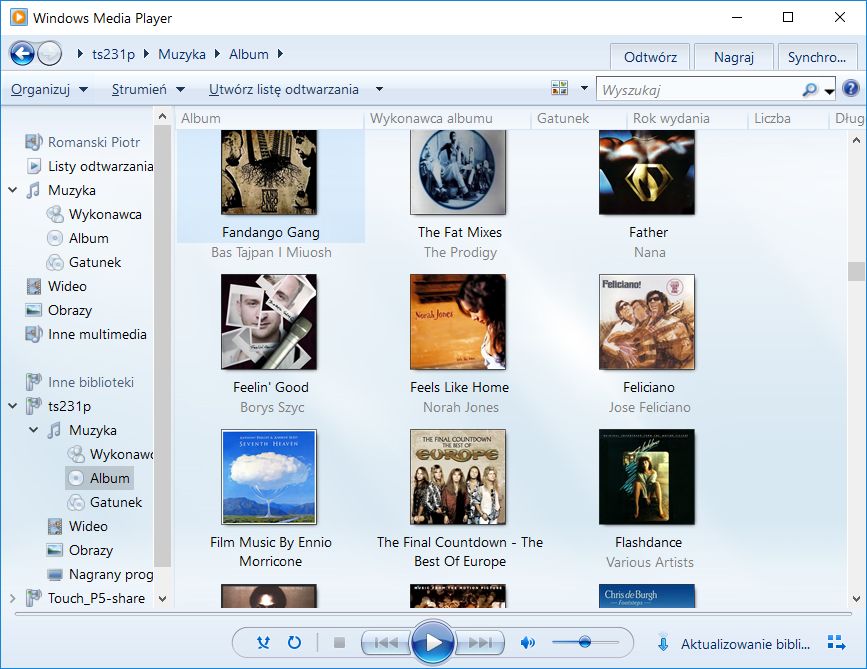This screenshot has height=669, width=867.
Task: Click the greyed Forward navigation arrow
Action: pyautogui.click(x=50, y=54)
